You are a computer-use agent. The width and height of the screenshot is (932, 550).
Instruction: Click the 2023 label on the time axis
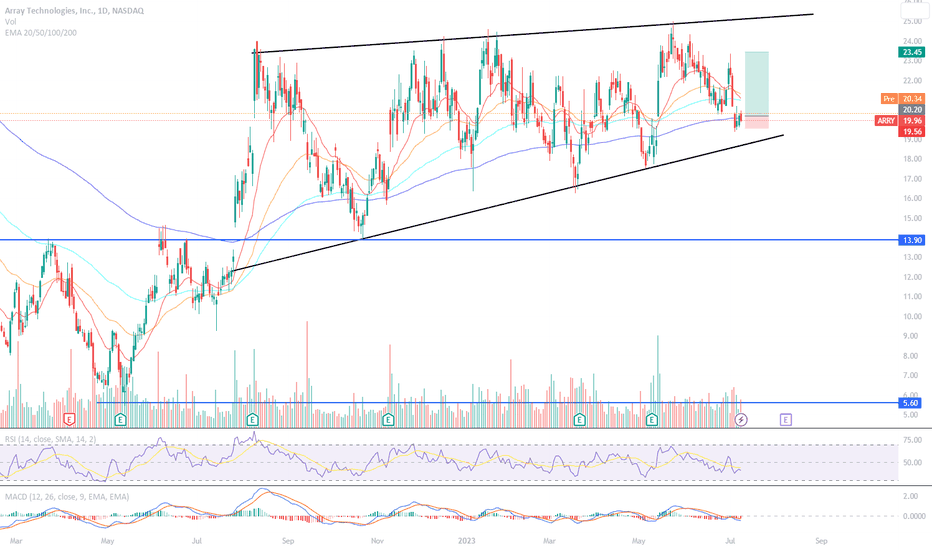tap(467, 541)
